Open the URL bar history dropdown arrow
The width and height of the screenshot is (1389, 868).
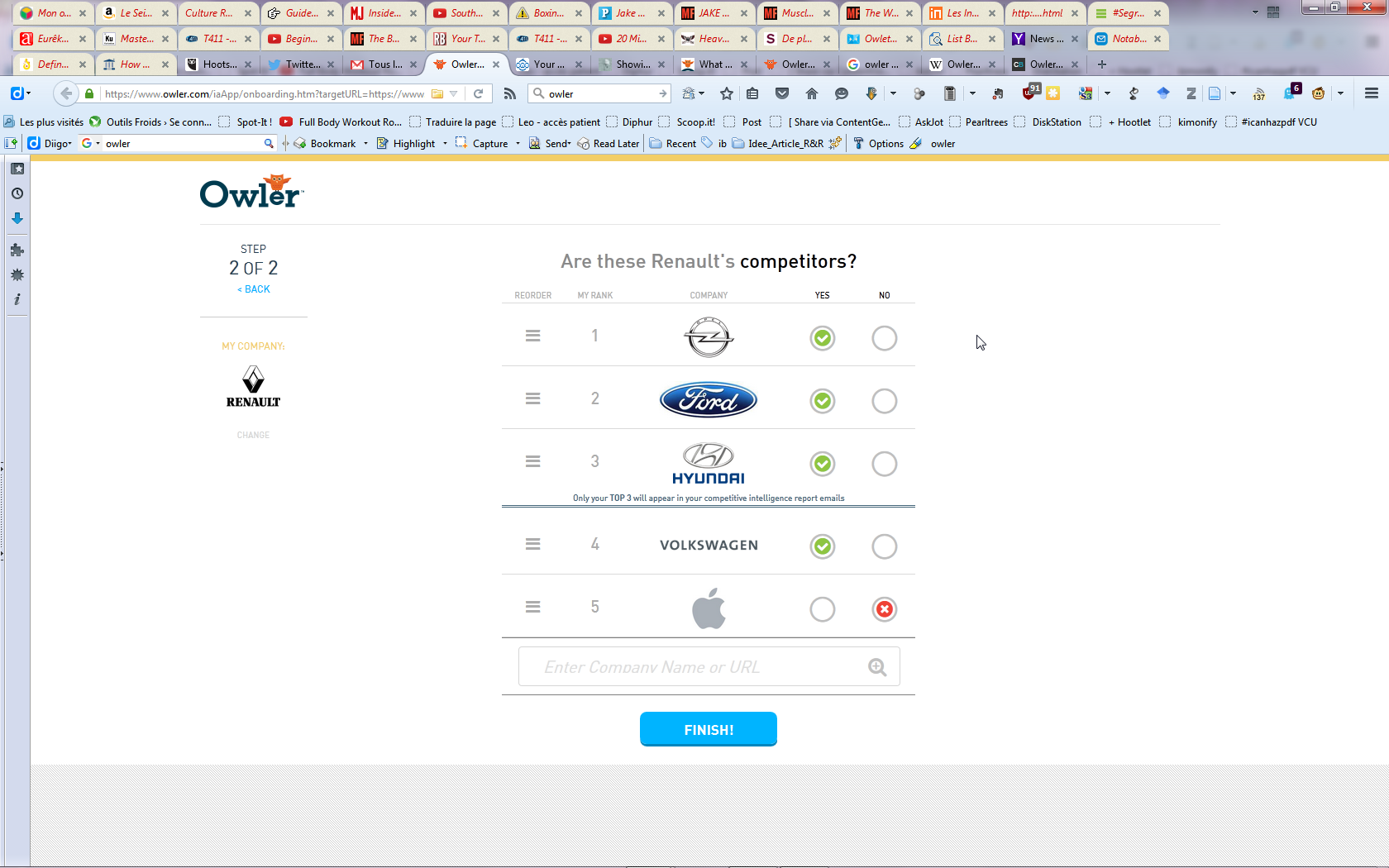pos(453,93)
